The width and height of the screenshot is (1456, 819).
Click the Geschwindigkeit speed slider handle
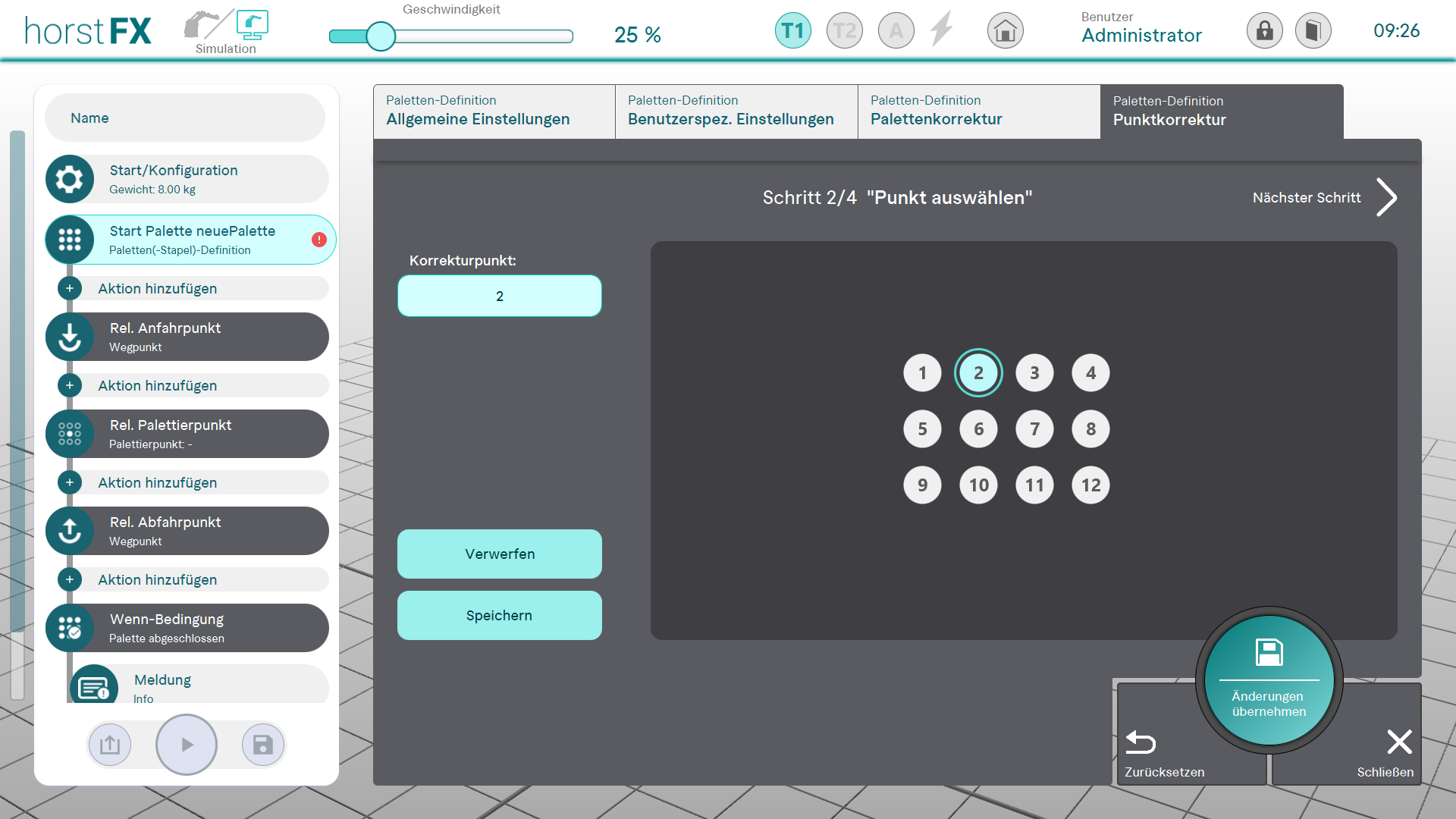[x=381, y=36]
